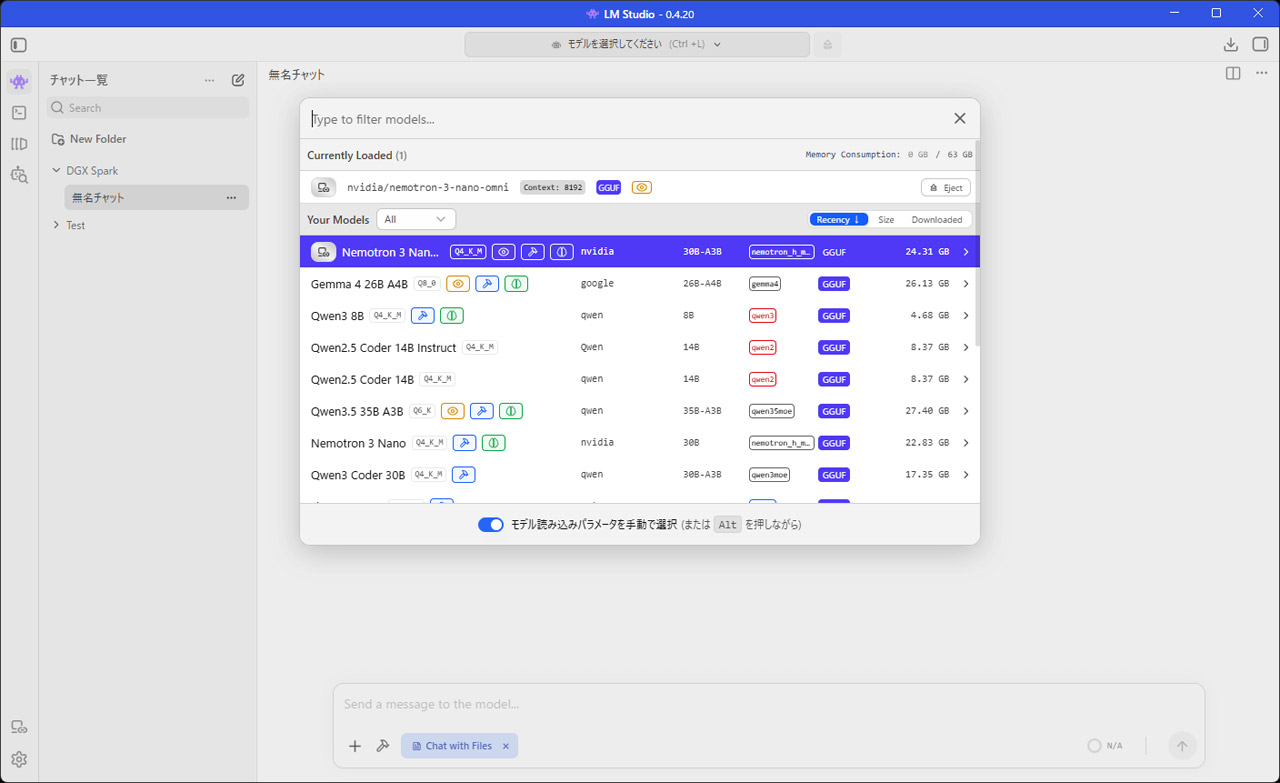
Task: Click the reasoning icon on Qwen3.5 35B A3B
Action: point(511,411)
